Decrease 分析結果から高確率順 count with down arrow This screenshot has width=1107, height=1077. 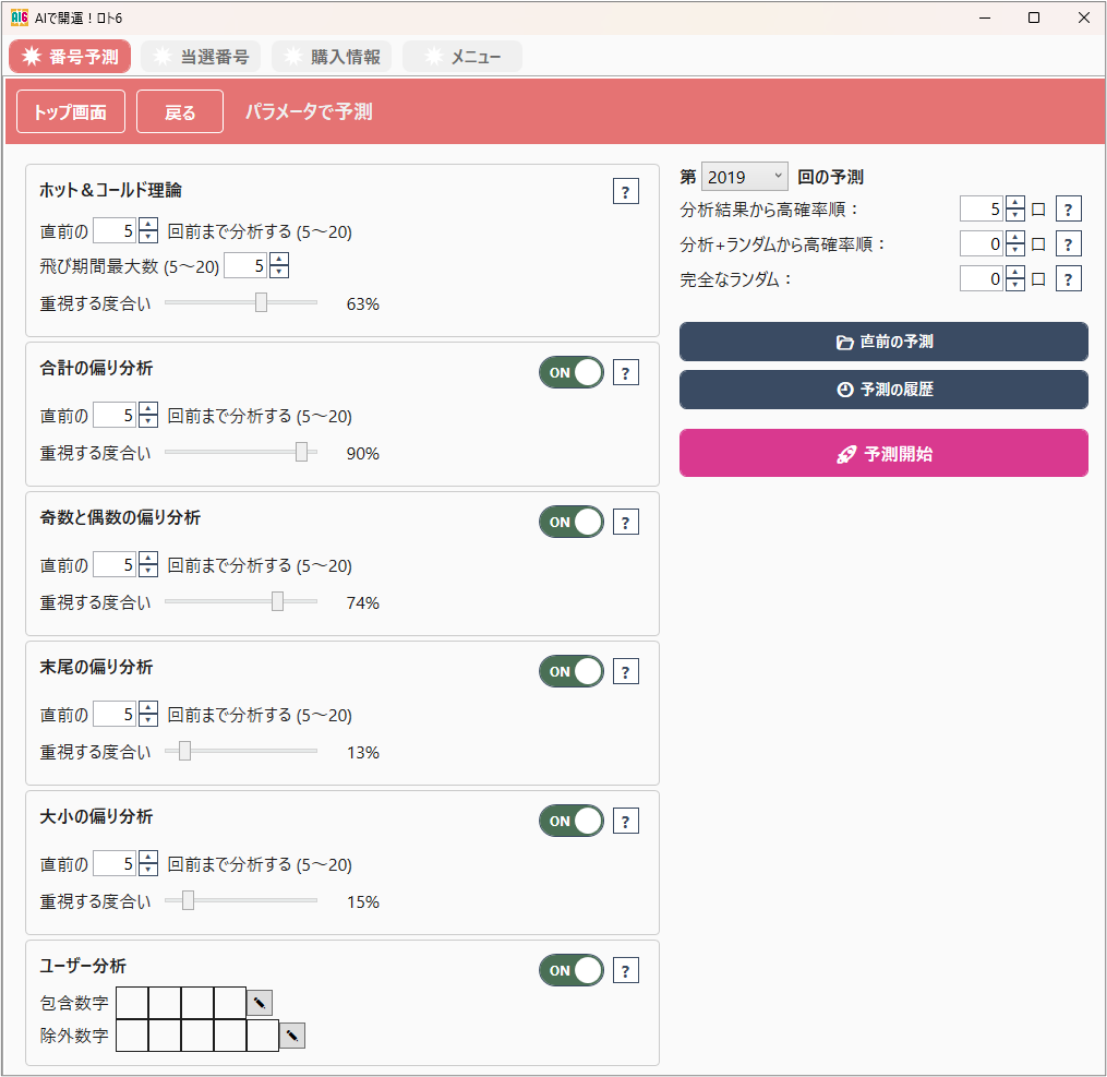coord(1015,215)
